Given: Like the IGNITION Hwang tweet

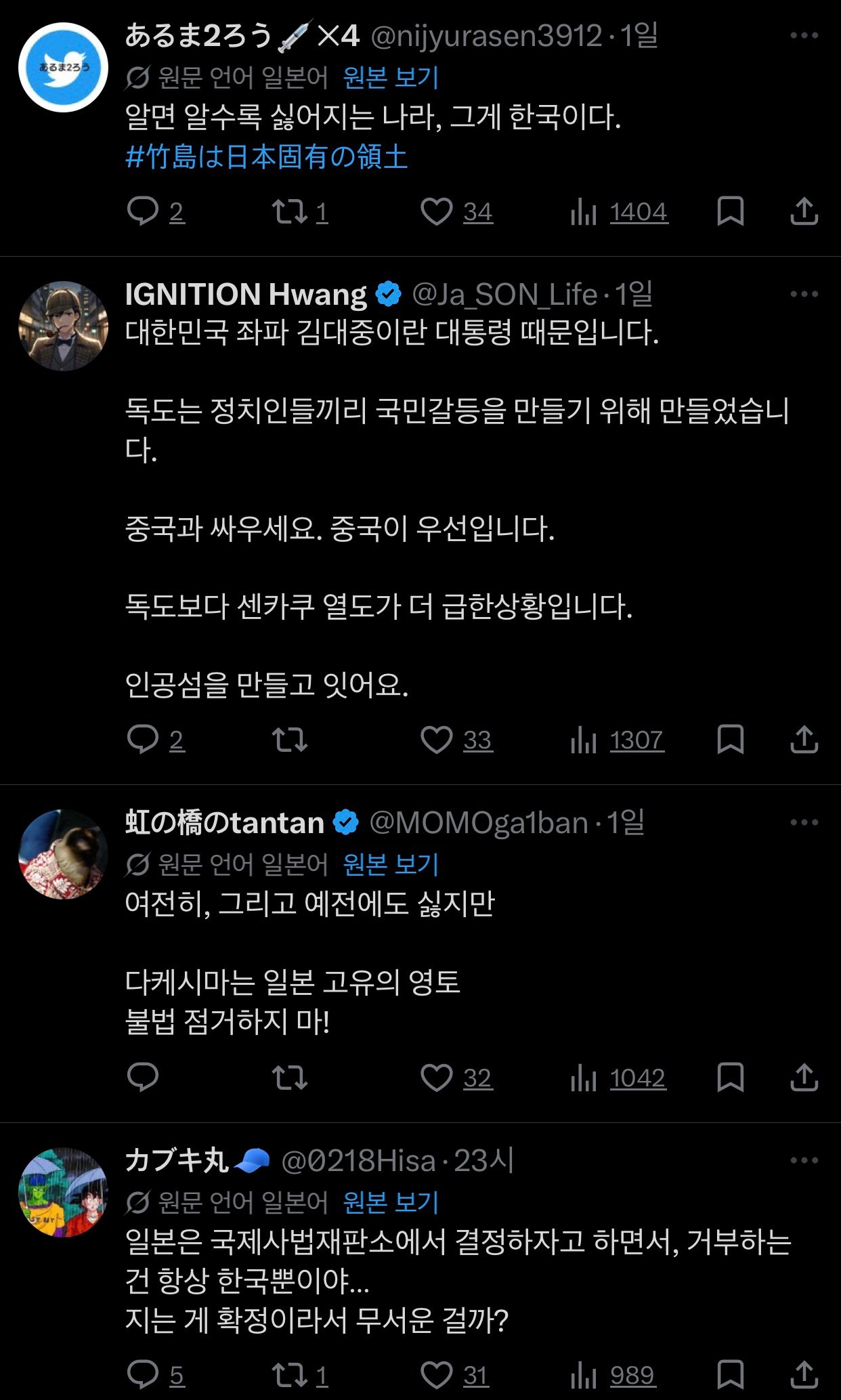Looking at the screenshot, I should (437, 740).
